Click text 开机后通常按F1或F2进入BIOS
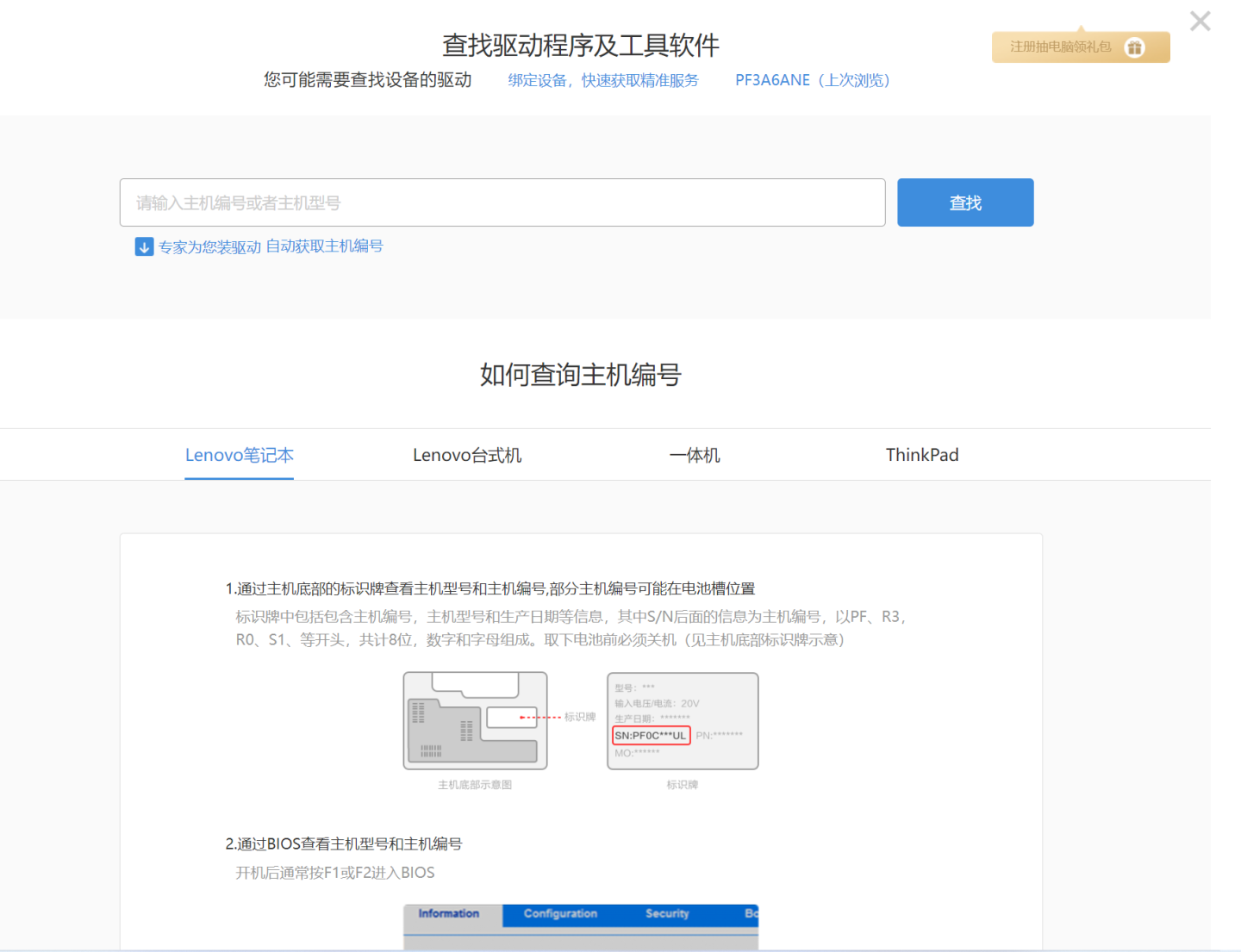The width and height of the screenshot is (1241, 952). tap(335, 873)
